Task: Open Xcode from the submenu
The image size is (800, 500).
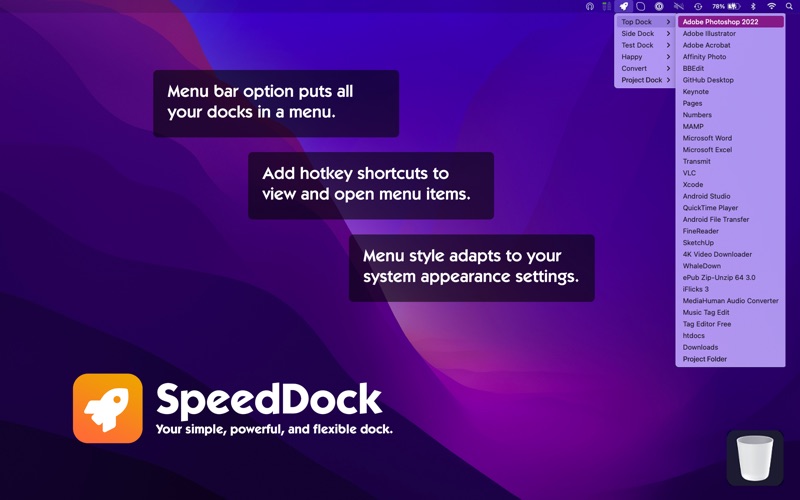Action: (x=731, y=185)
